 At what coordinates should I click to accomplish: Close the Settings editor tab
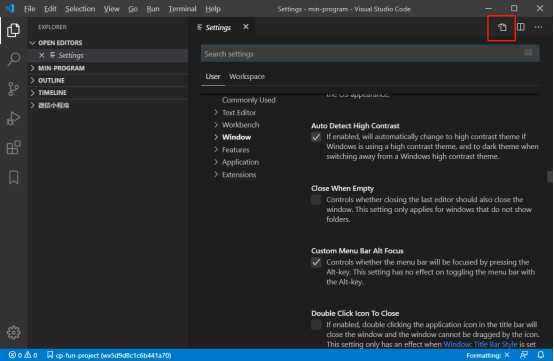246,27
